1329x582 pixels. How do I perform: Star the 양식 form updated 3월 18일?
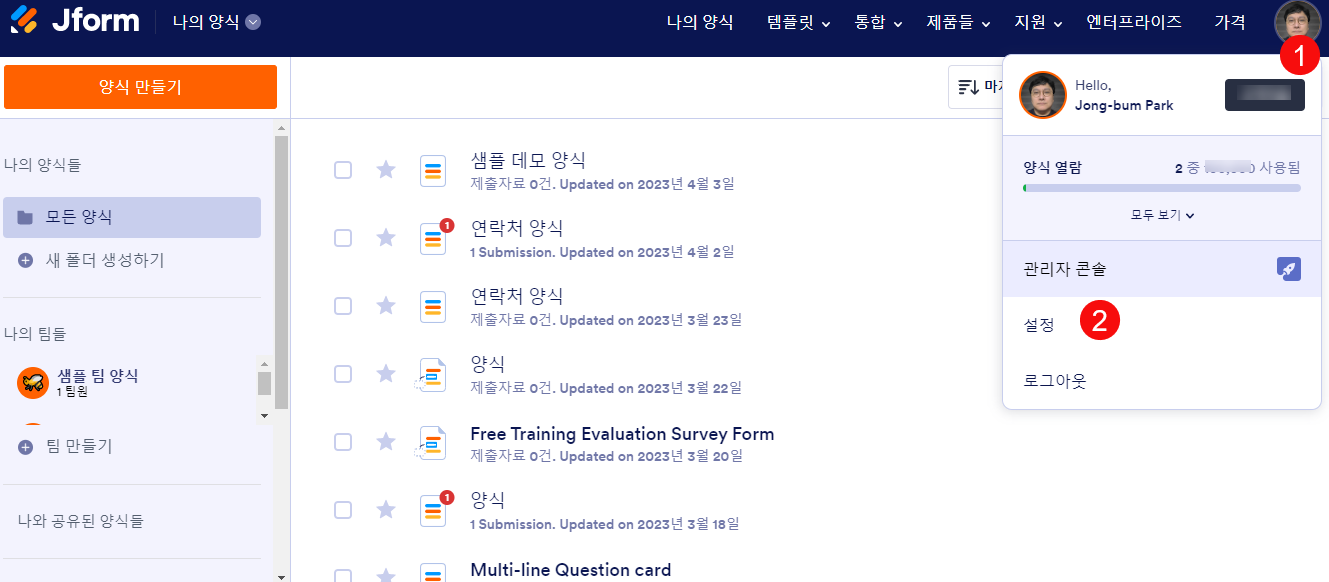386,510
